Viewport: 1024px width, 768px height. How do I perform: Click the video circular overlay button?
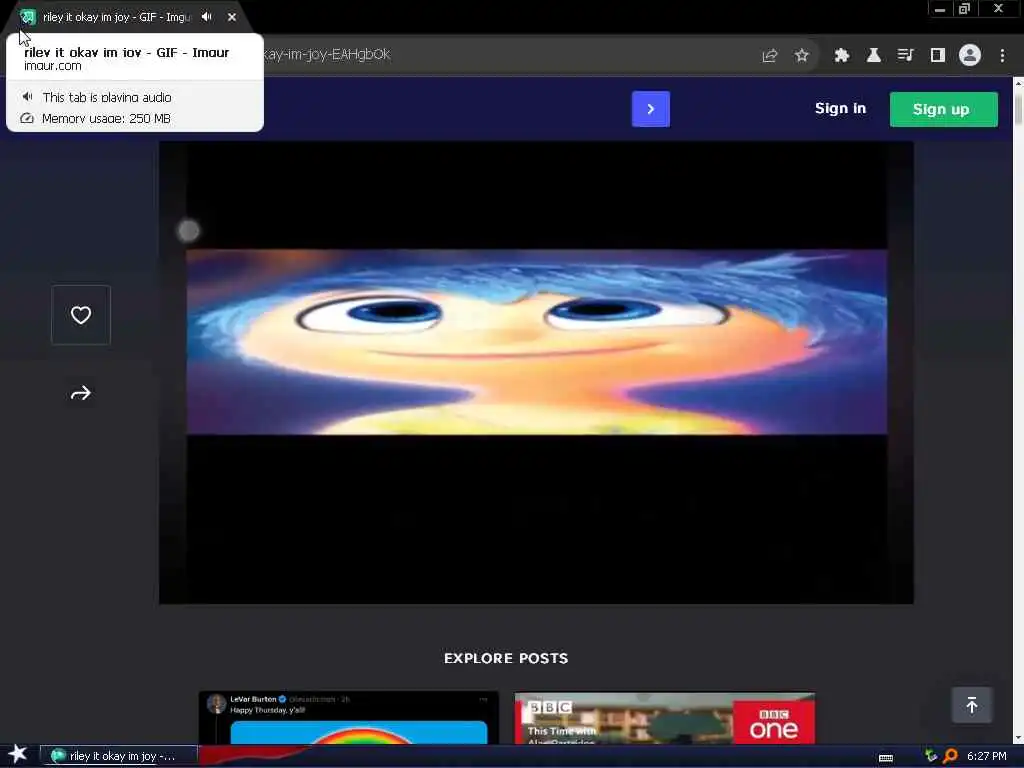189,230
